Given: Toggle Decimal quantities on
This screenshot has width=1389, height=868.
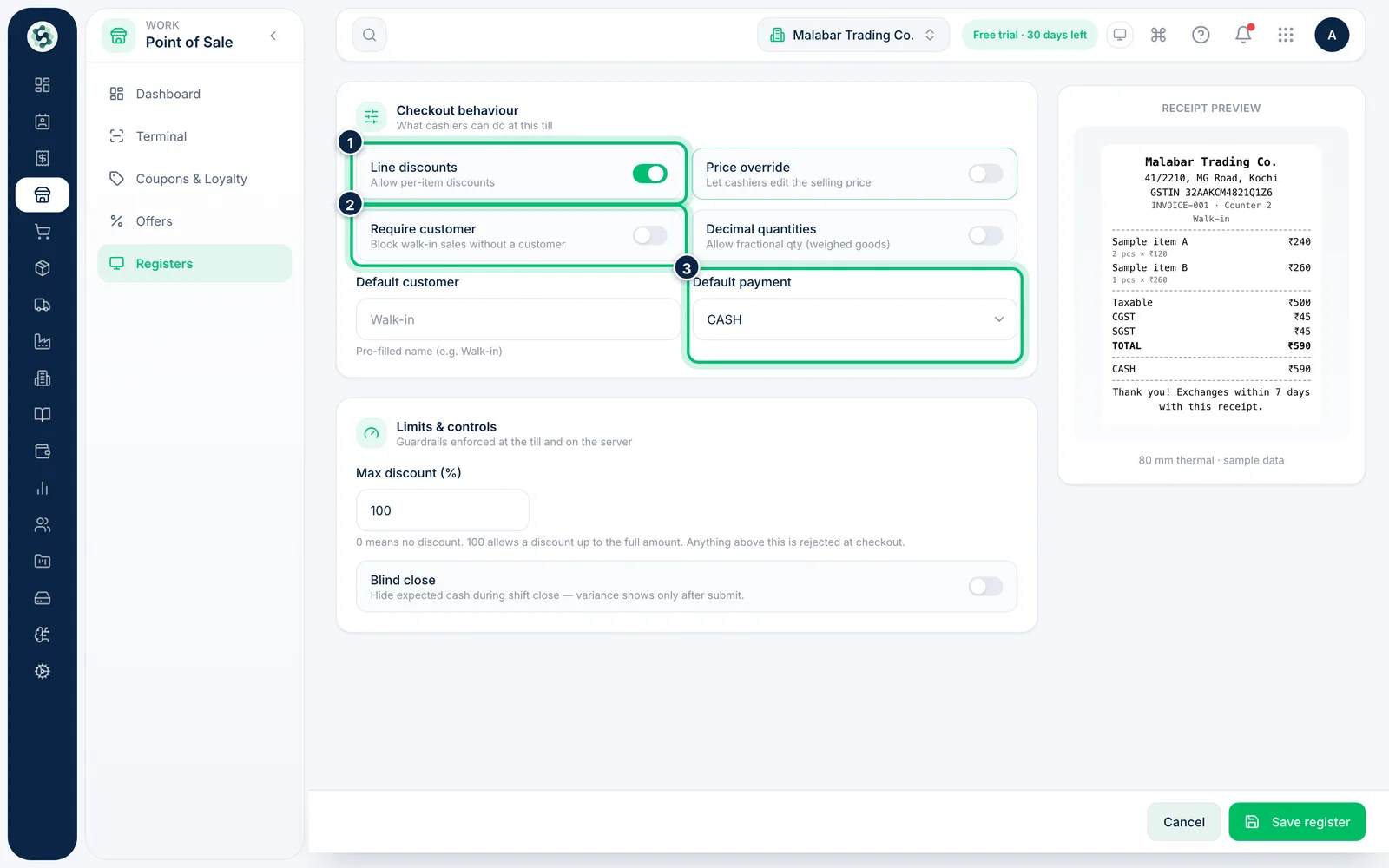Looking at the screenshot, I should point(985,235).
